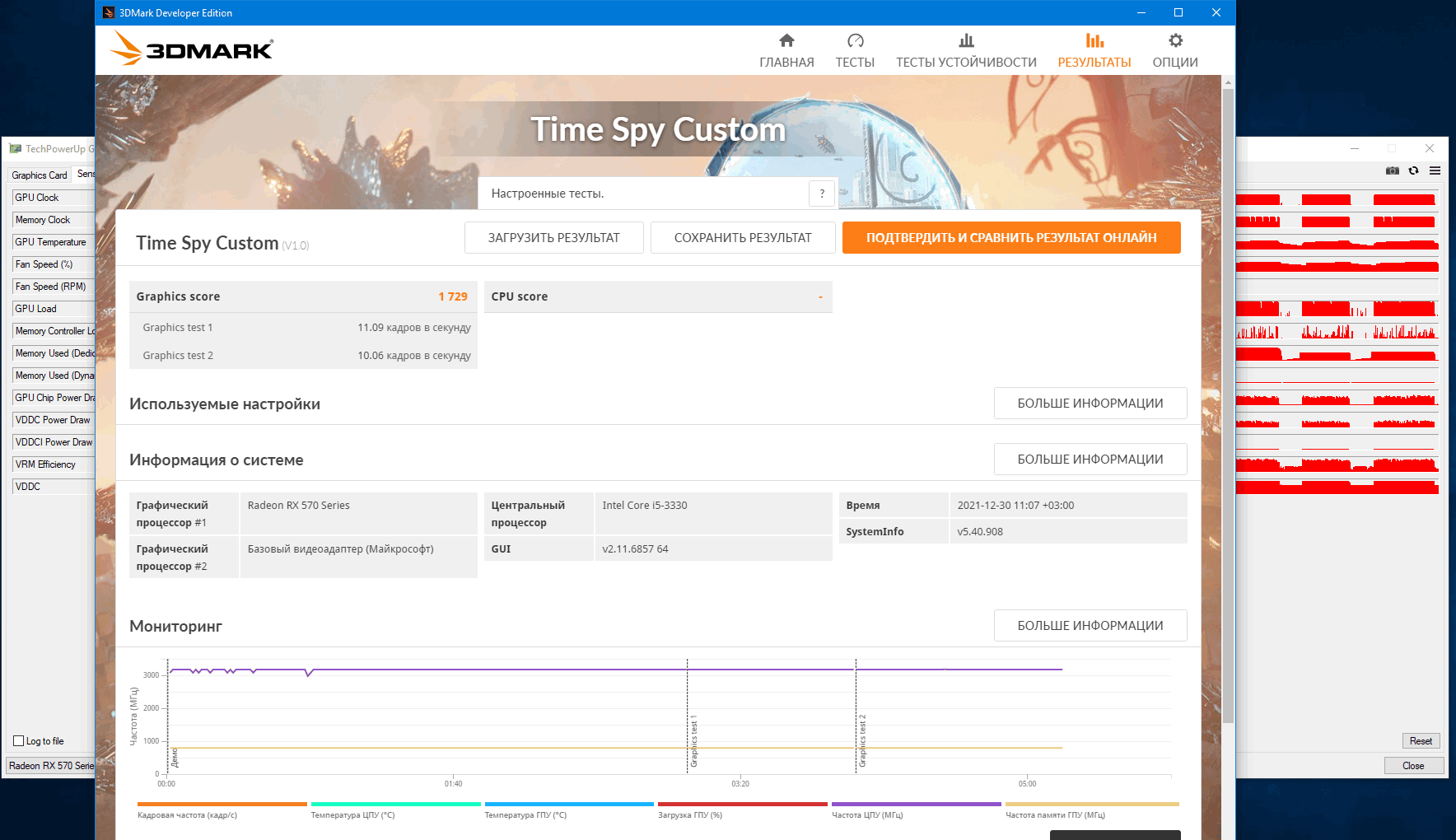This screenshot has width=1456, height=840.
Task: Click the gear icon above ОПЦИИ
Action: click(x=1175, y=40)
